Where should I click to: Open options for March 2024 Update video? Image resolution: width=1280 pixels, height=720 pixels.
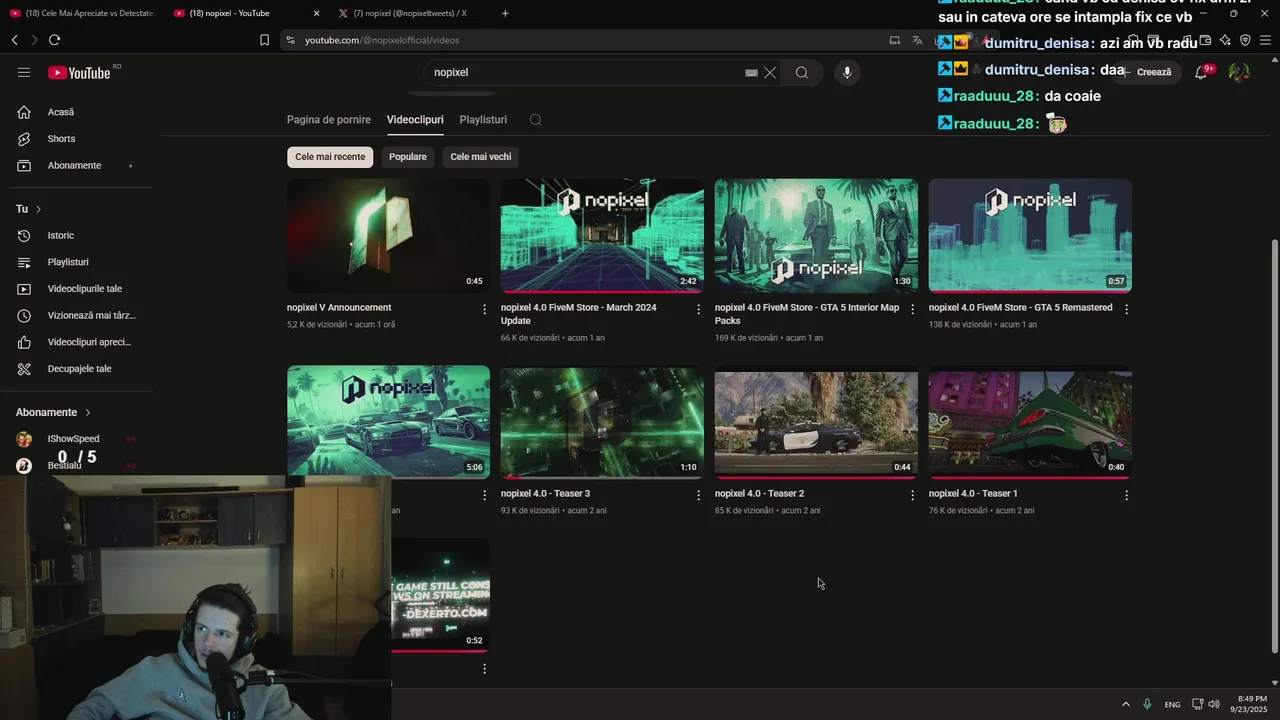click(x=699, y=309)
